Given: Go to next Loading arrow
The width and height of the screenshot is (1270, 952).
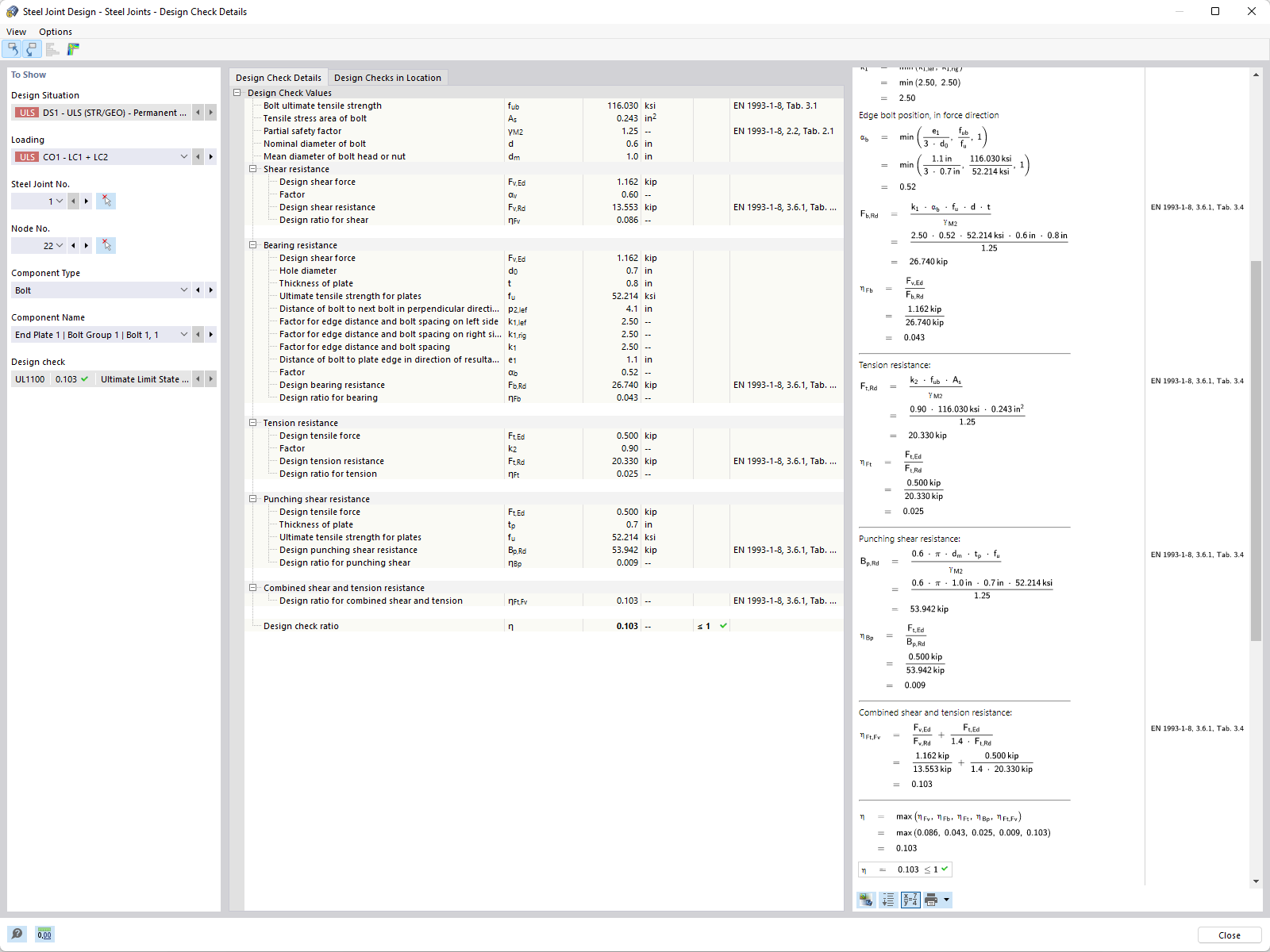Looking at the screenshot, I should tap(211, 157).
